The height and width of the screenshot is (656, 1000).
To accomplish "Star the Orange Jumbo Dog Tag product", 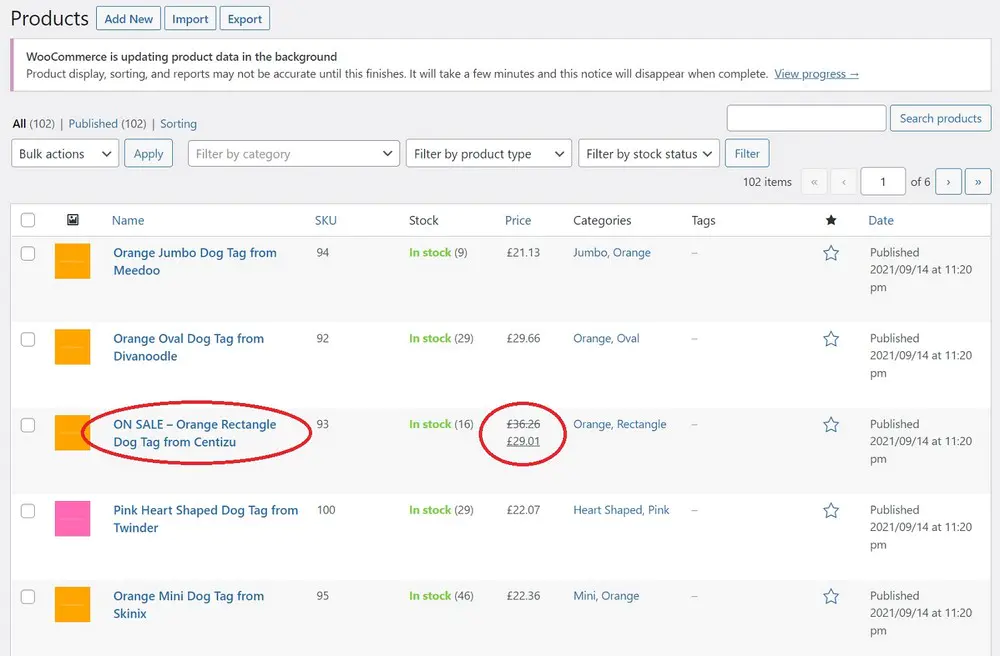I will coord(830,254).
